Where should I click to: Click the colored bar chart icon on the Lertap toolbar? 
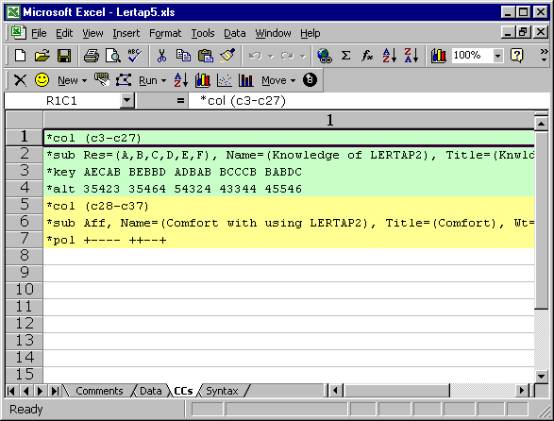[x=202, y=80]
